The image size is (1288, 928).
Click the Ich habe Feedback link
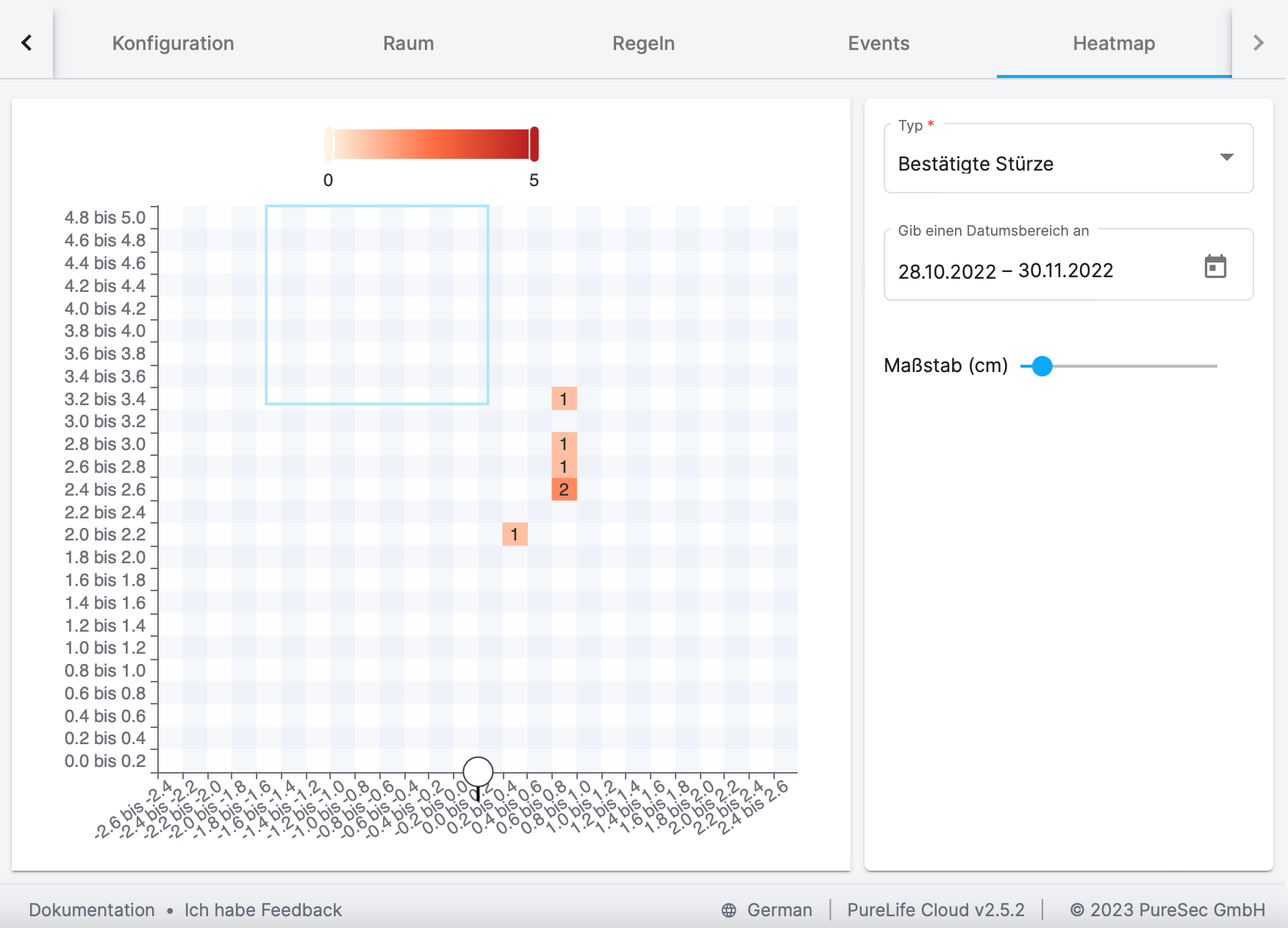pos(263,910)
